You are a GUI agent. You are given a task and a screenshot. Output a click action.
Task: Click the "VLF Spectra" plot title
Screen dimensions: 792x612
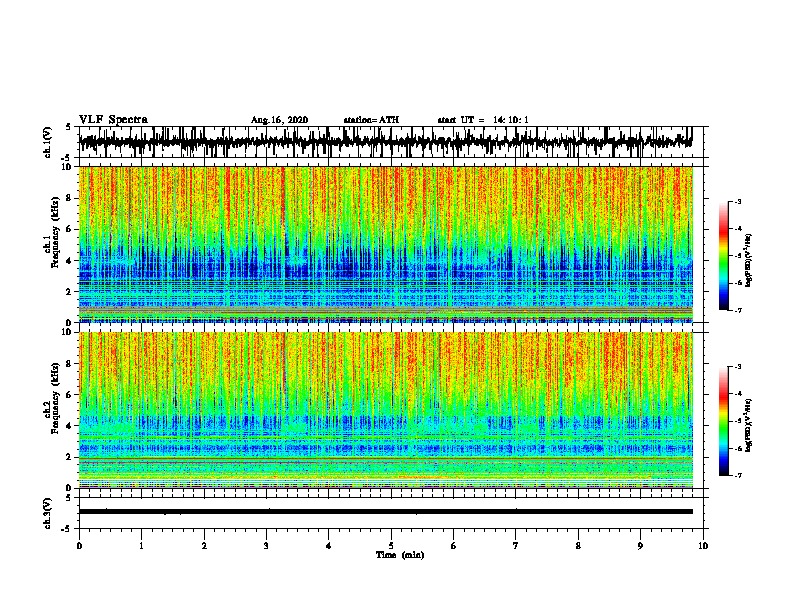tap(113, 120)
